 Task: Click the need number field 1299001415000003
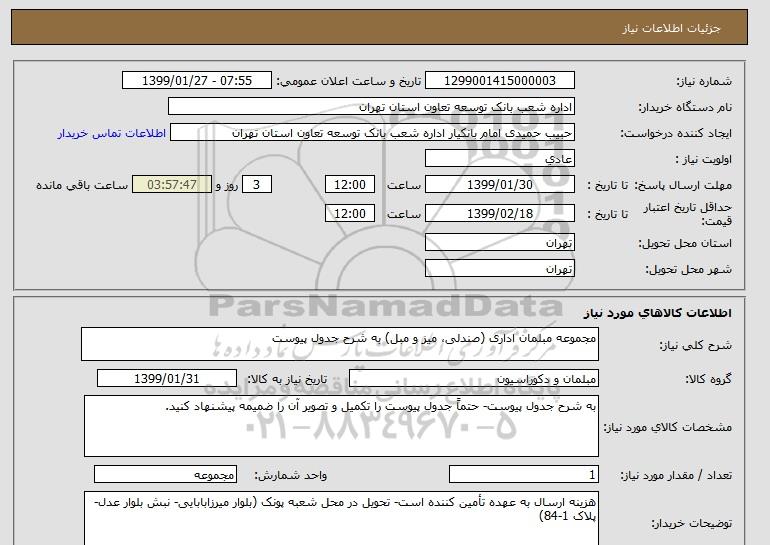(499, 81)
